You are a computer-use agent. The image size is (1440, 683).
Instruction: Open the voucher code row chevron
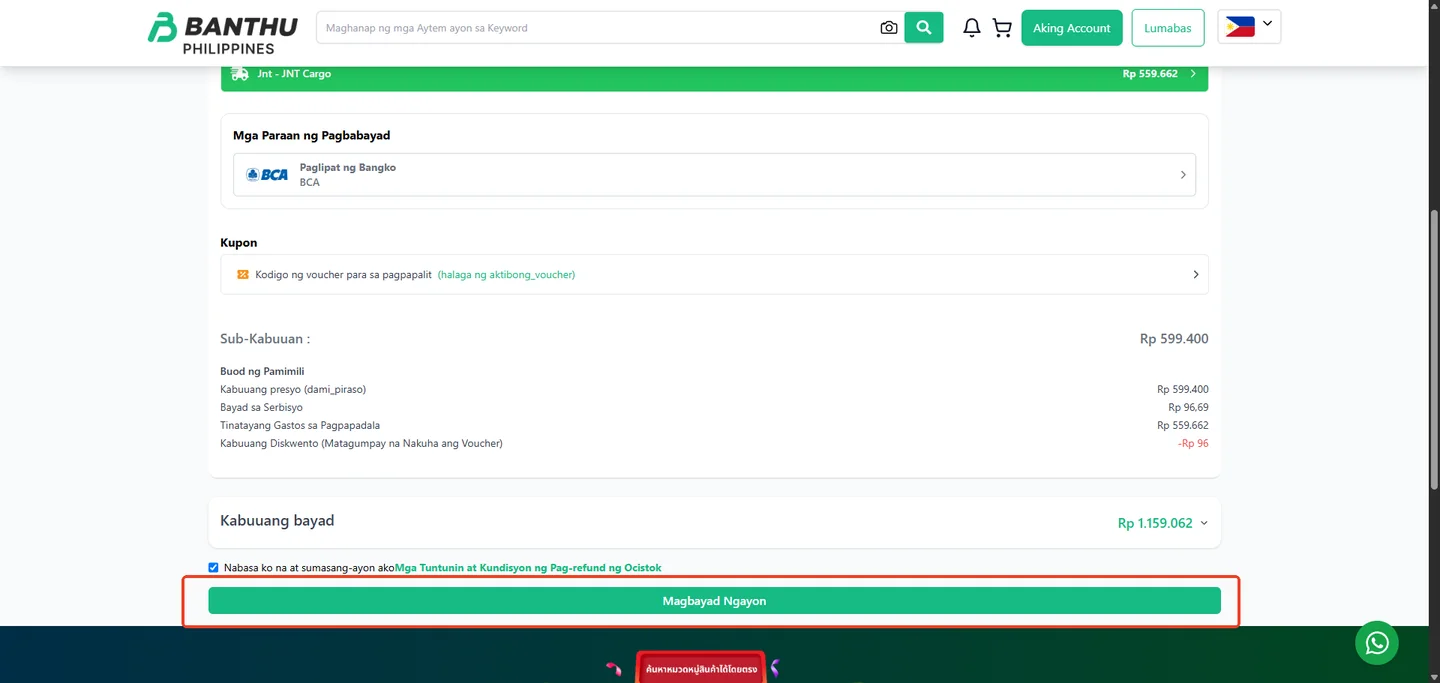click(x=1195, y=274)
